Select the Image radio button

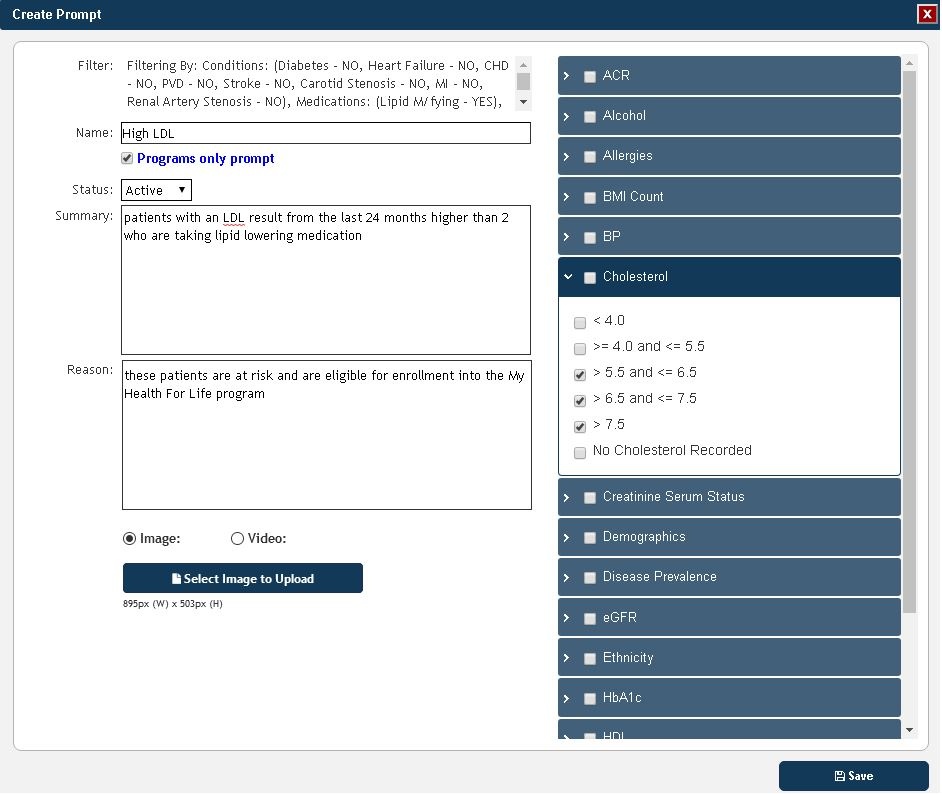(129, 538)
